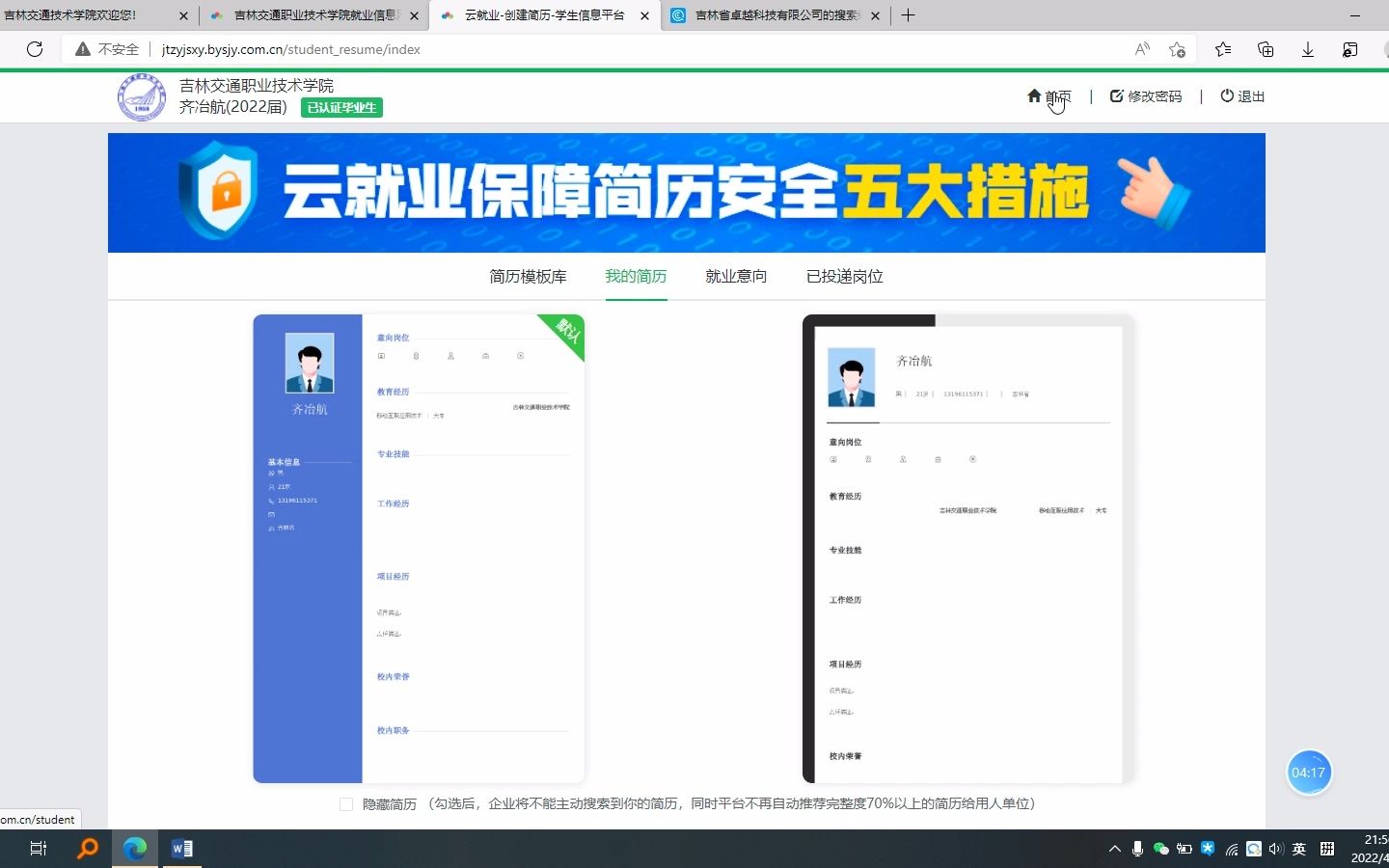The width and height of the screenshot is (1389, 868).
Task: Click 退出 logout link
Action: click(x=1242, y=96)
